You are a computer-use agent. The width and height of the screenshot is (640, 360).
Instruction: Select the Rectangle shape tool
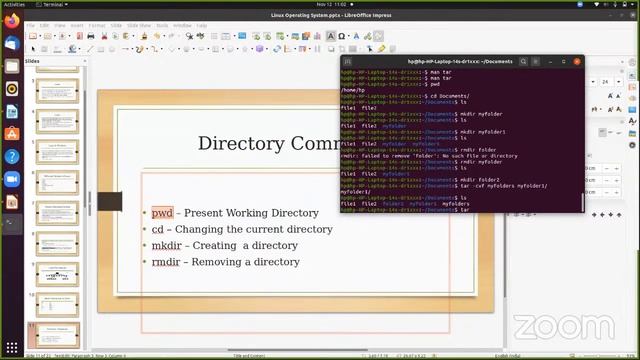click(x=101, y=49)
